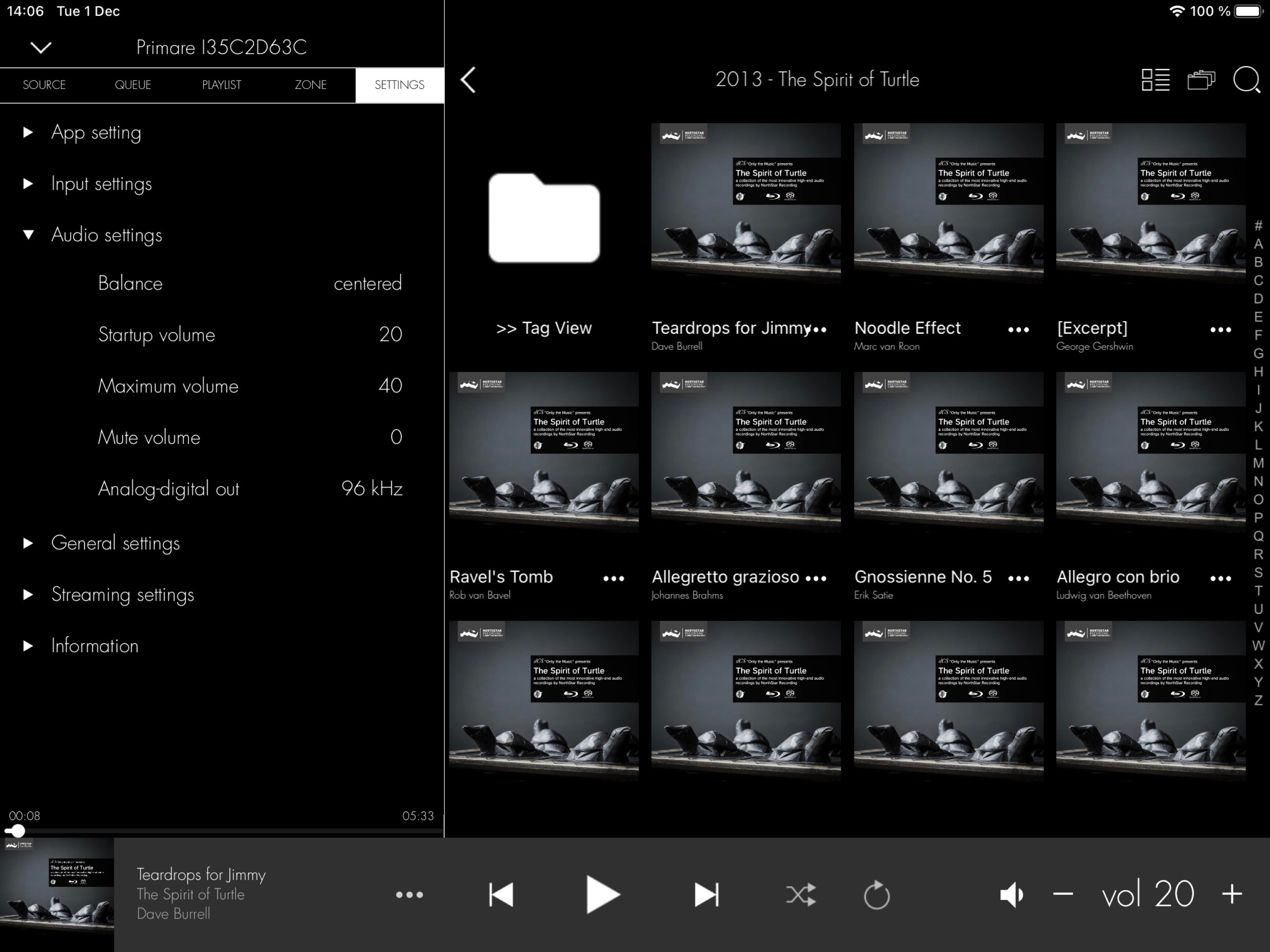Toggle repeat playback mode
This screenshot has height=952, width=1270.
point(876,895)
